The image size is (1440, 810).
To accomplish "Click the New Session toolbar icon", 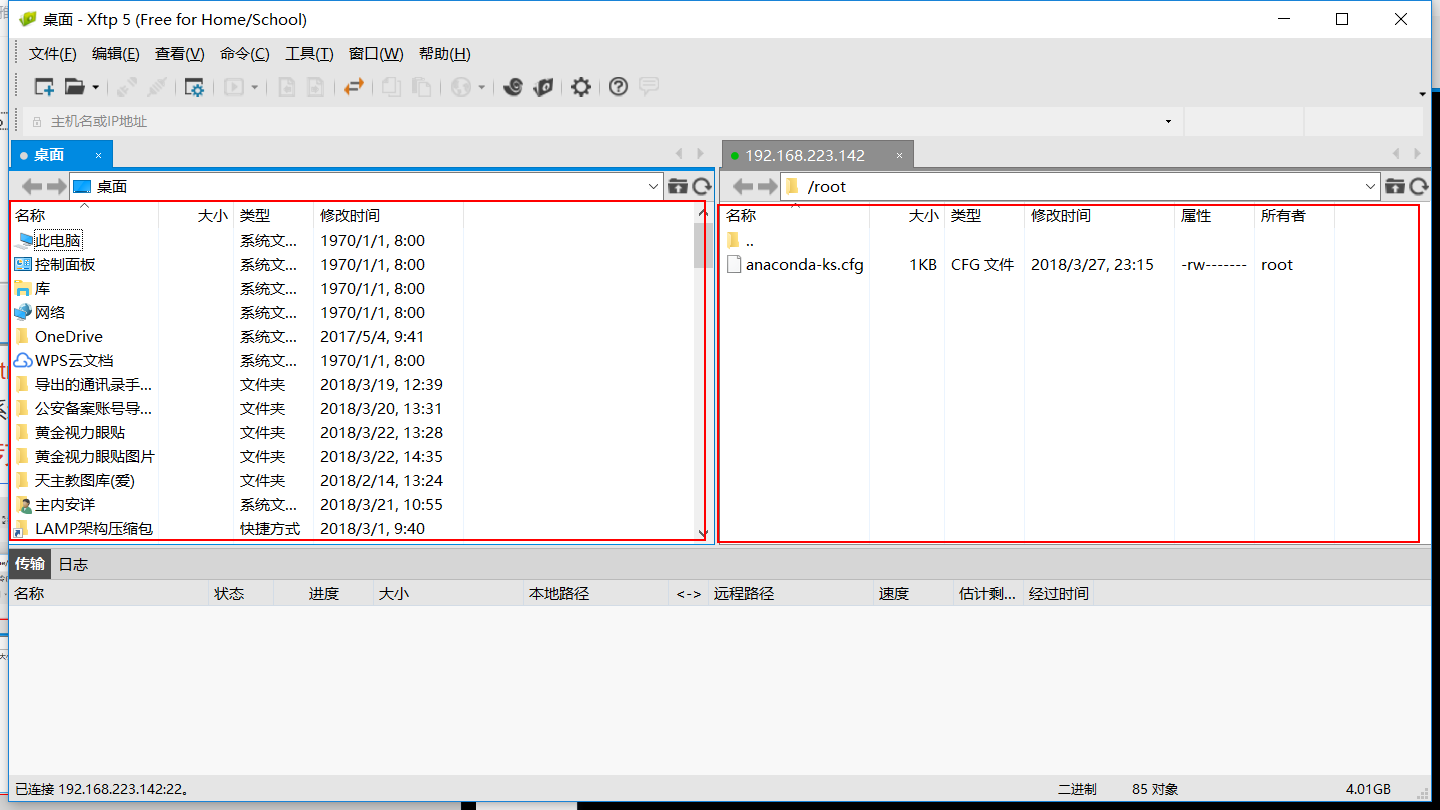I will 44,87.
